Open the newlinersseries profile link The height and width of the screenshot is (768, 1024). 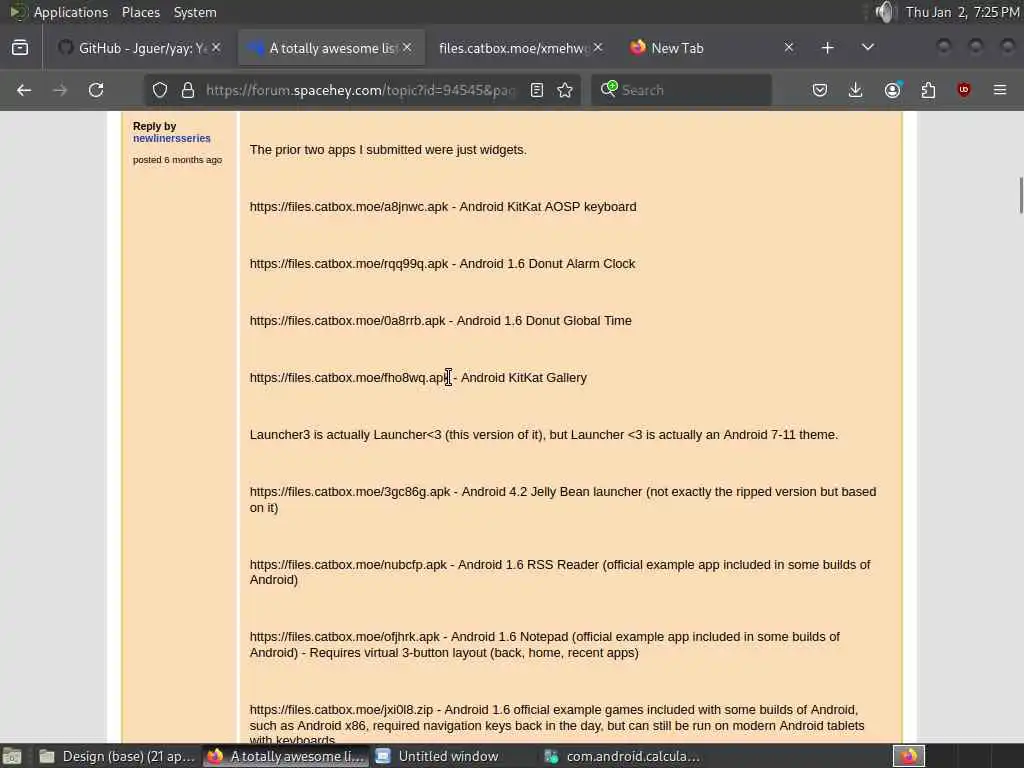click(x=172, y=138)
